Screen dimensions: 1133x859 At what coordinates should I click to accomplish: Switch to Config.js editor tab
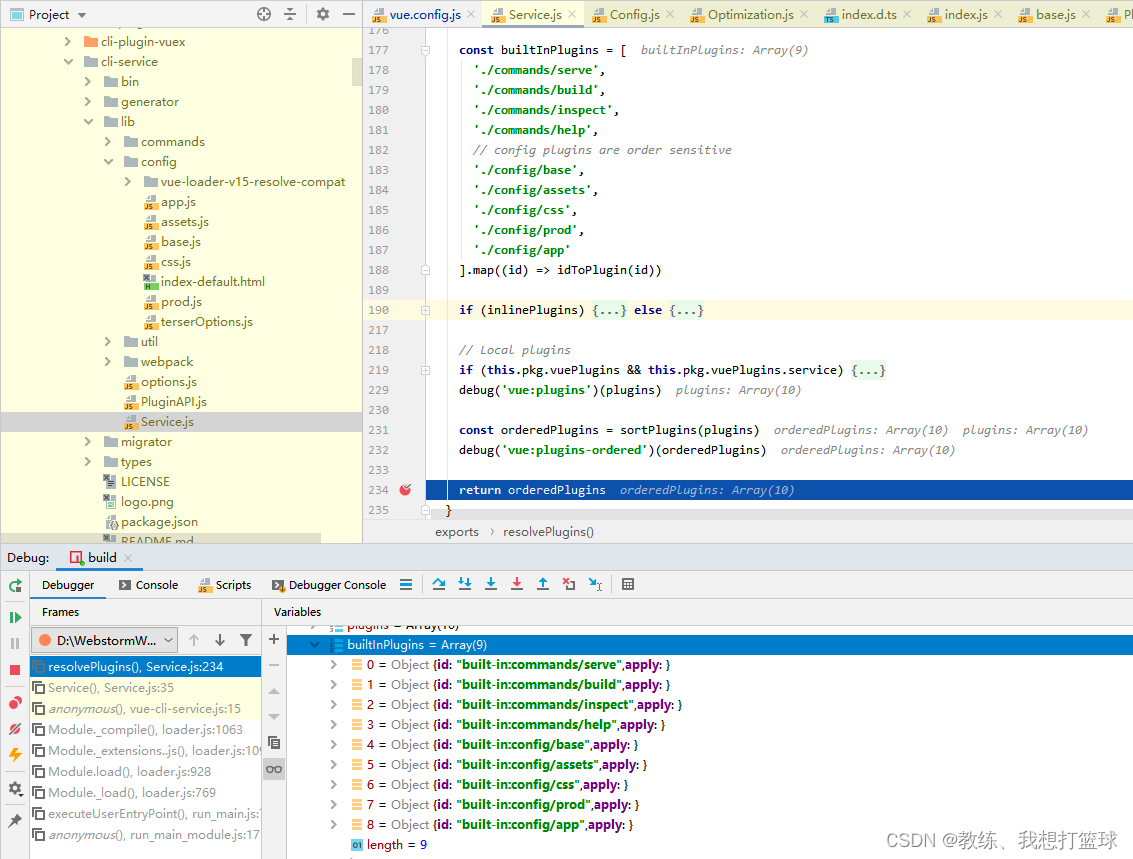(x=634, y=14)
